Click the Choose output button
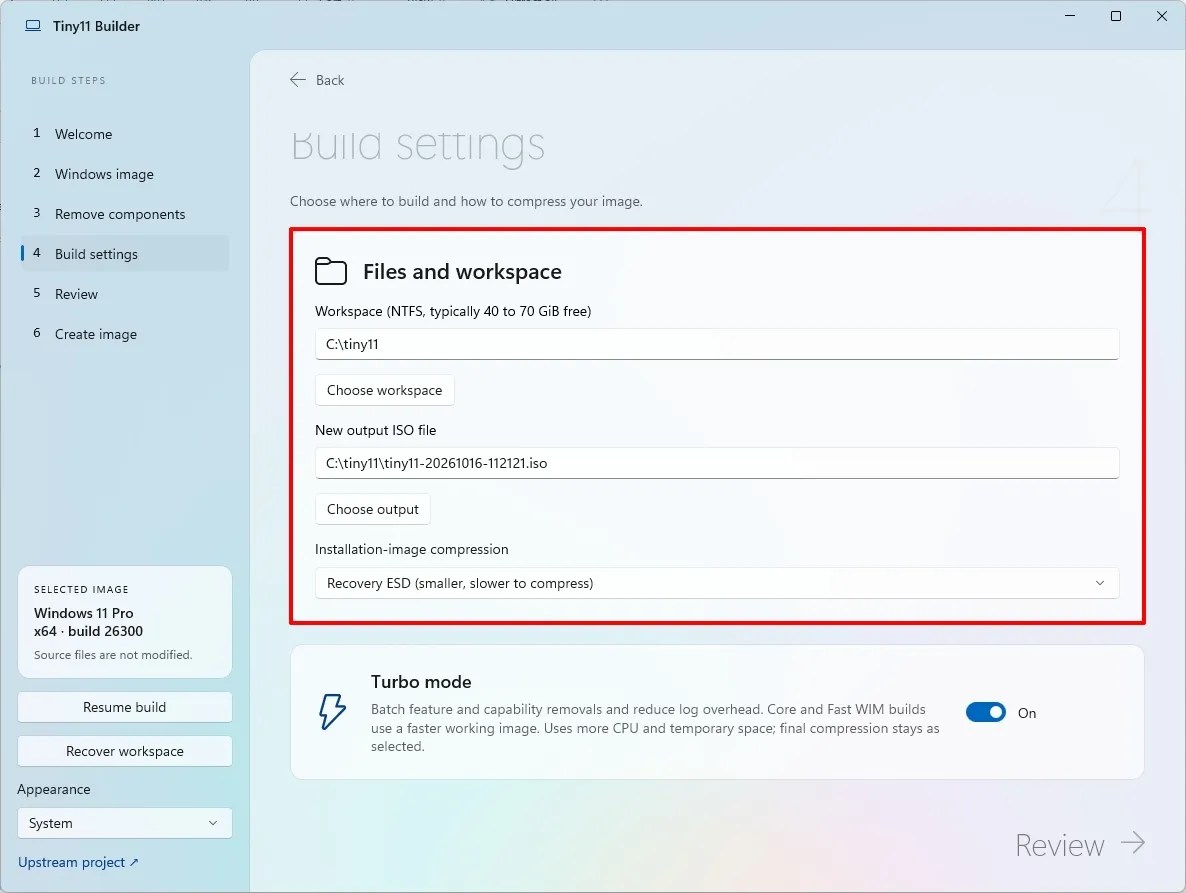1186x893 pixels. (x=373, y=509)
